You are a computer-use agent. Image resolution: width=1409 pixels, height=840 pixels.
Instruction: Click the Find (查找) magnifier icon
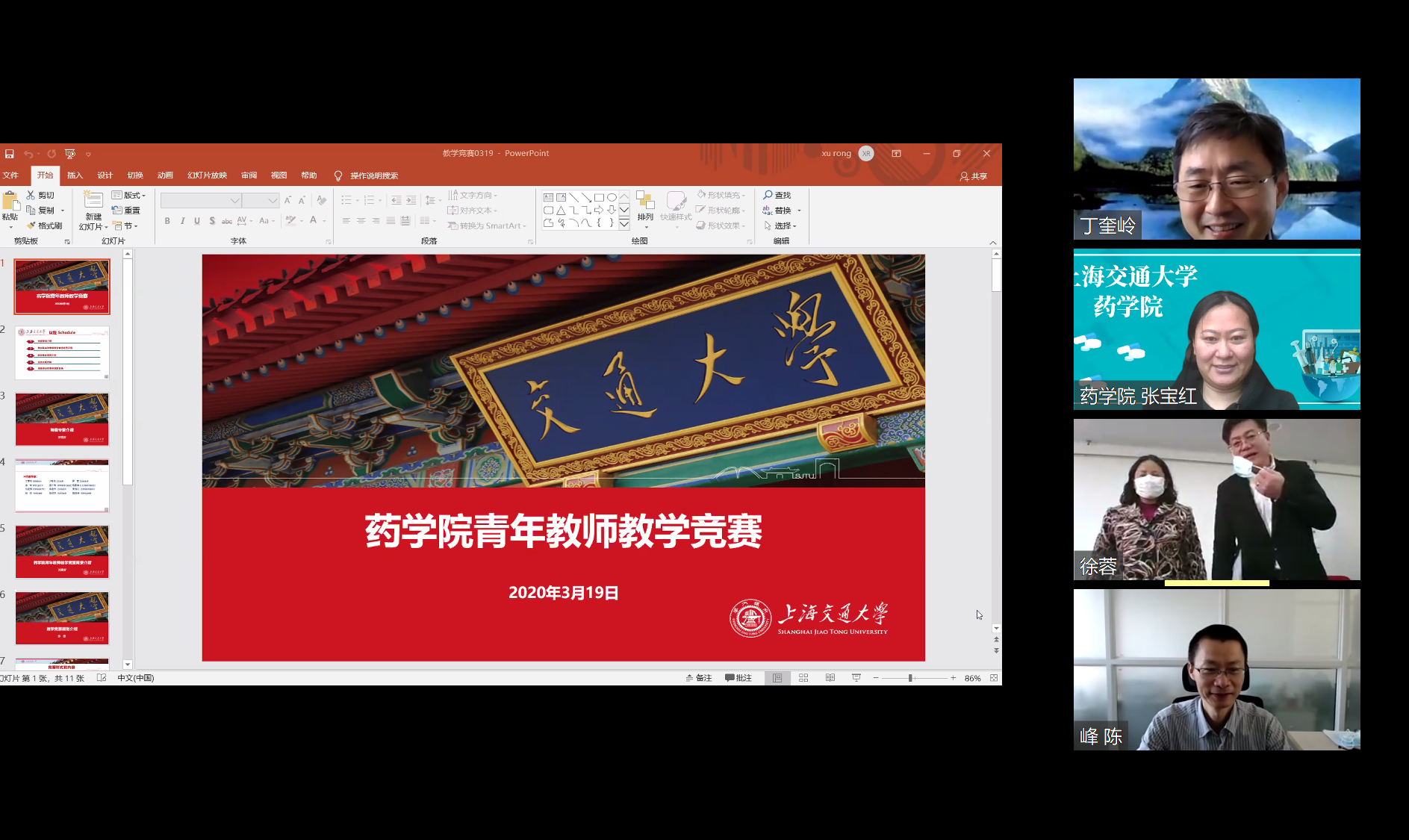point(768,195)
